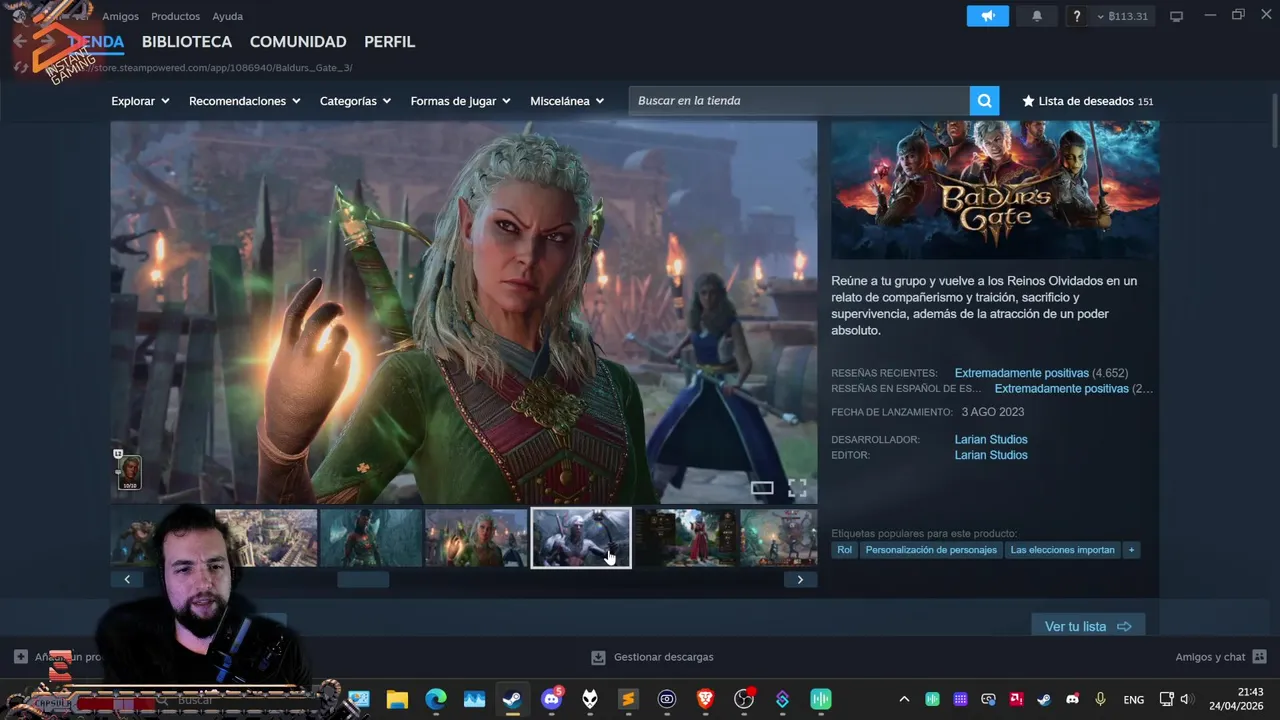Open network settings tray icon

point(1166,699)
